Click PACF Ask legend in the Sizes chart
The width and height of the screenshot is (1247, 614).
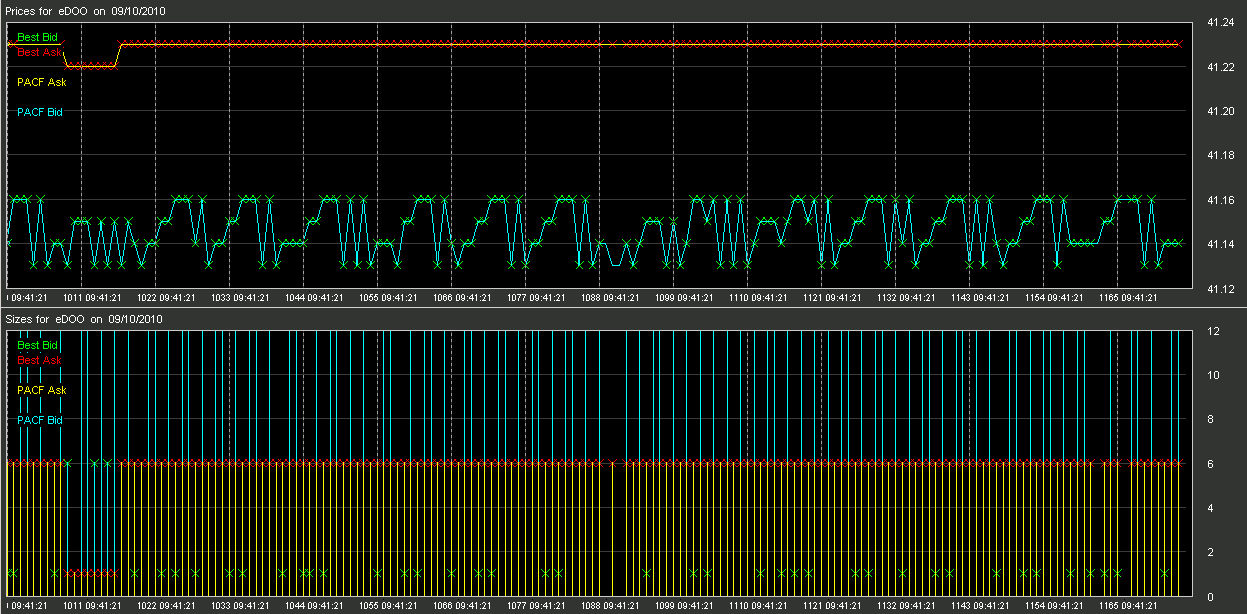42,390
